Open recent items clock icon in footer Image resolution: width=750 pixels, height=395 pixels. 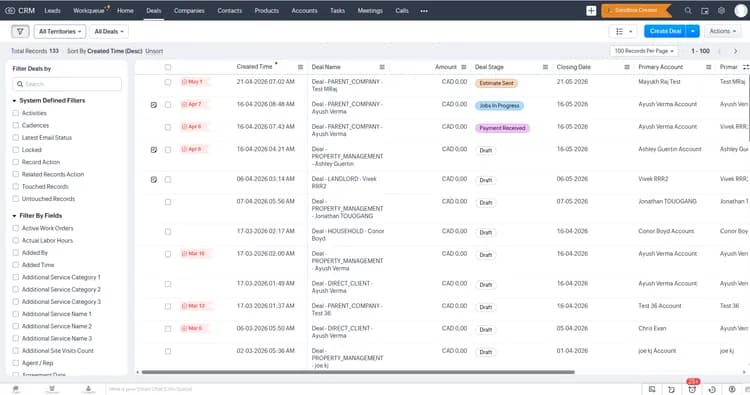(712, 389)
